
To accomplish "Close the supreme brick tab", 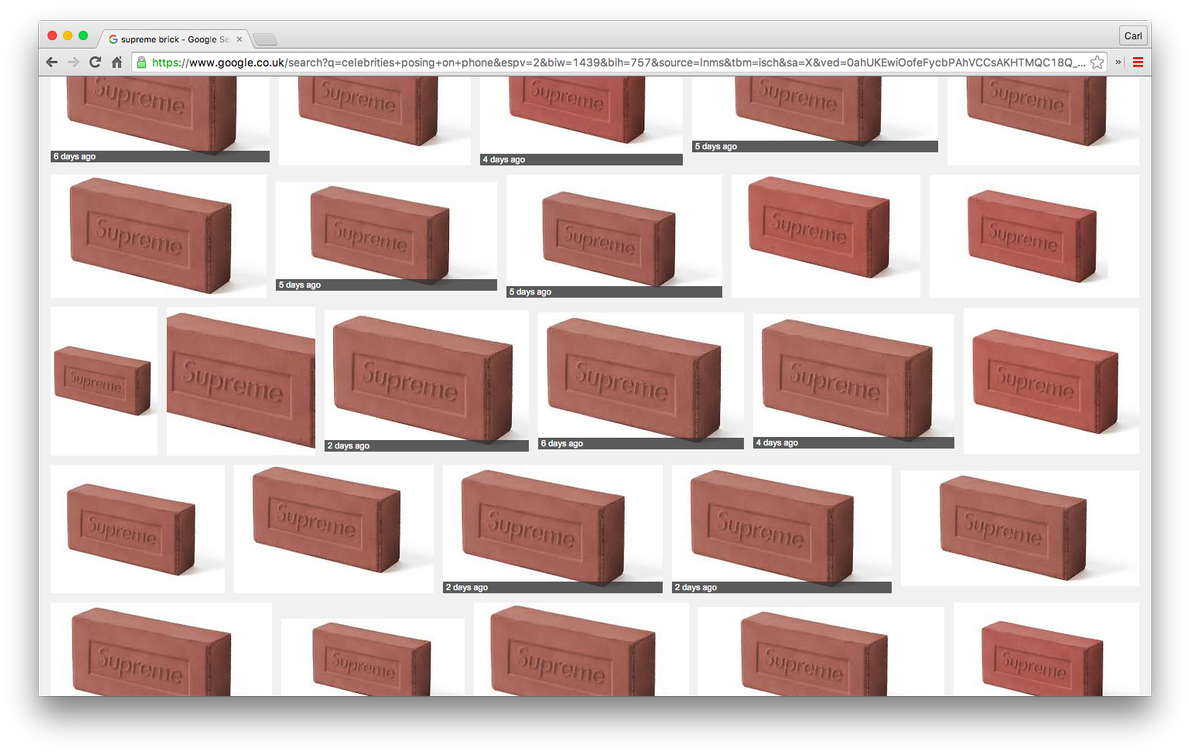I will tap(238, 38).
